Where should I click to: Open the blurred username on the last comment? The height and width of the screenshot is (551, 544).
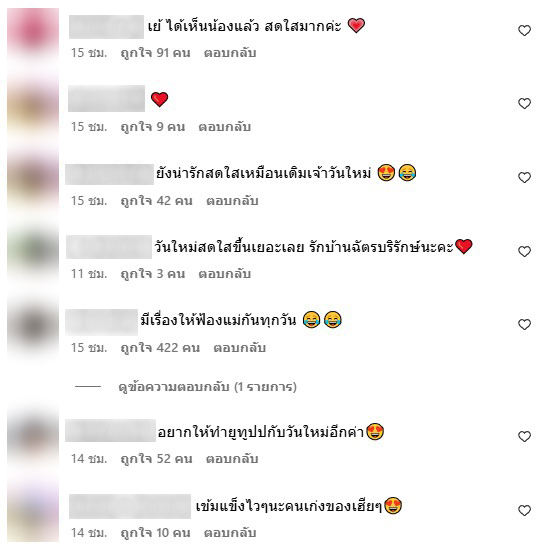(130, 506)
